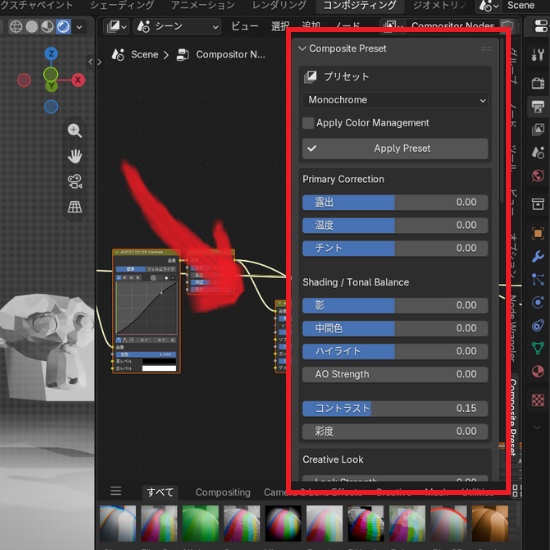Open the Render properties tab icon
550x550 pixels.
click(538, 84)
